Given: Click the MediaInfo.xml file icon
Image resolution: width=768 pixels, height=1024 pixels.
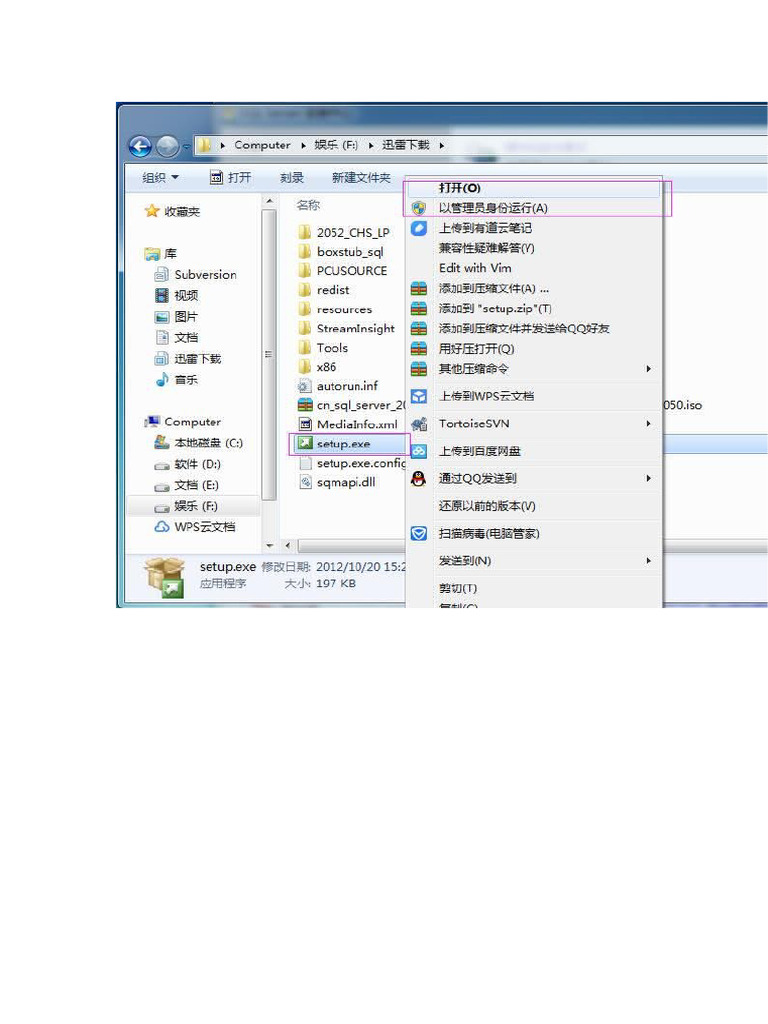Looking at the screenshot, I should pos(305,424).
